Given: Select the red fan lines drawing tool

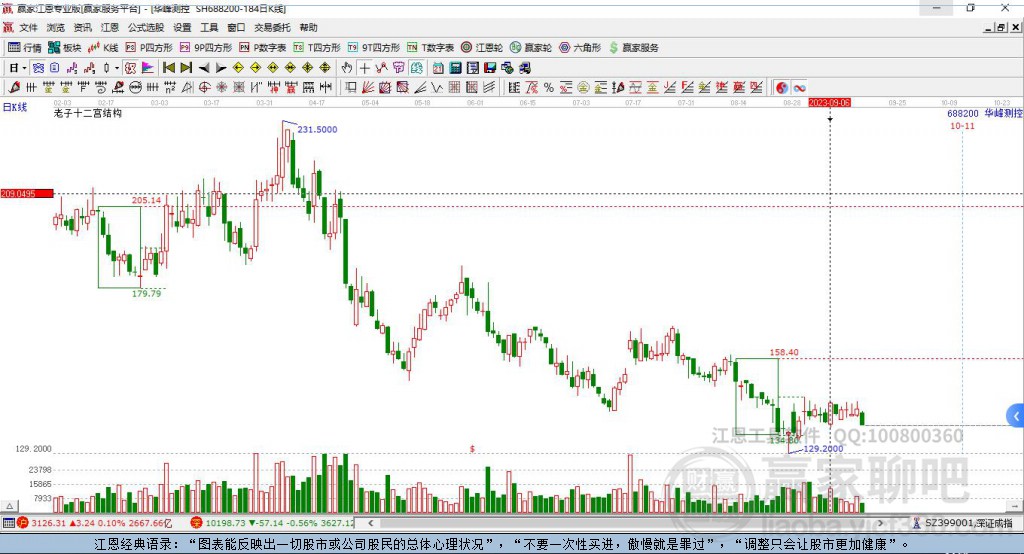Looking at the screenshot, I should (x=368, y=88).
